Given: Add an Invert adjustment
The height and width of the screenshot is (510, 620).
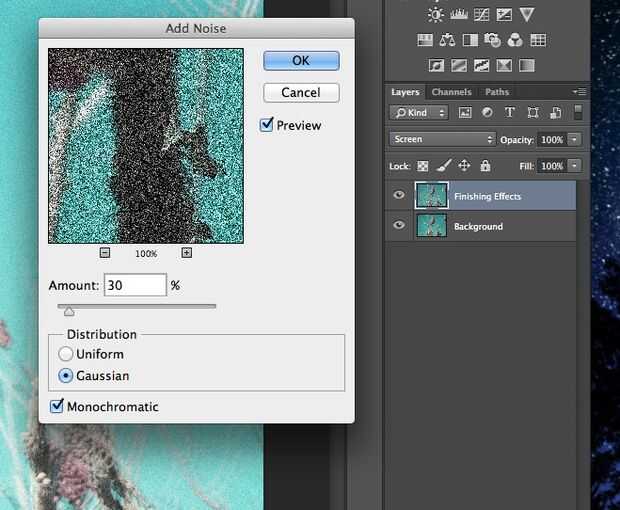Looking at the screenshot, I should tap(436, 65).
